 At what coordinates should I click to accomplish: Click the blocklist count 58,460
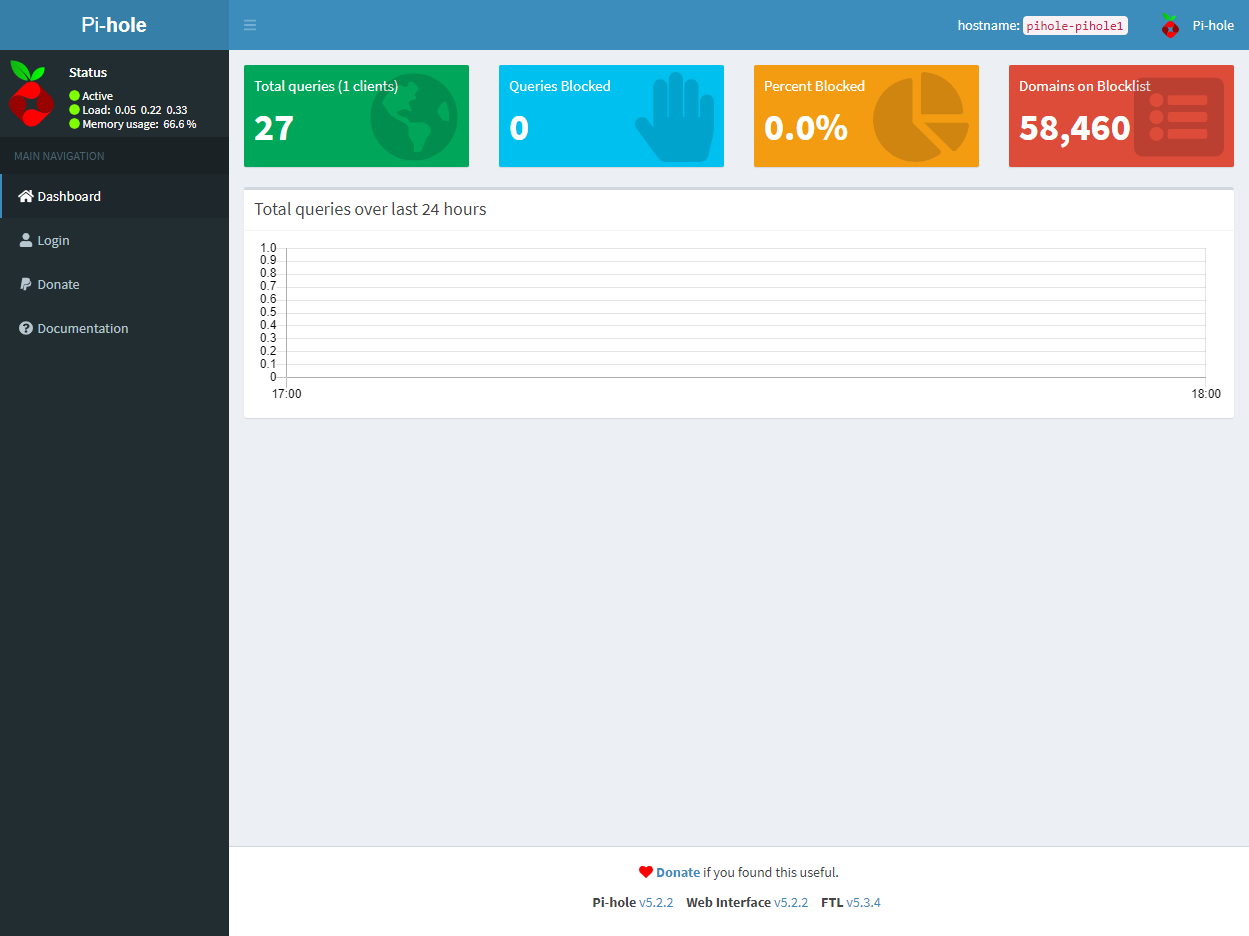tap(1075, 128)
